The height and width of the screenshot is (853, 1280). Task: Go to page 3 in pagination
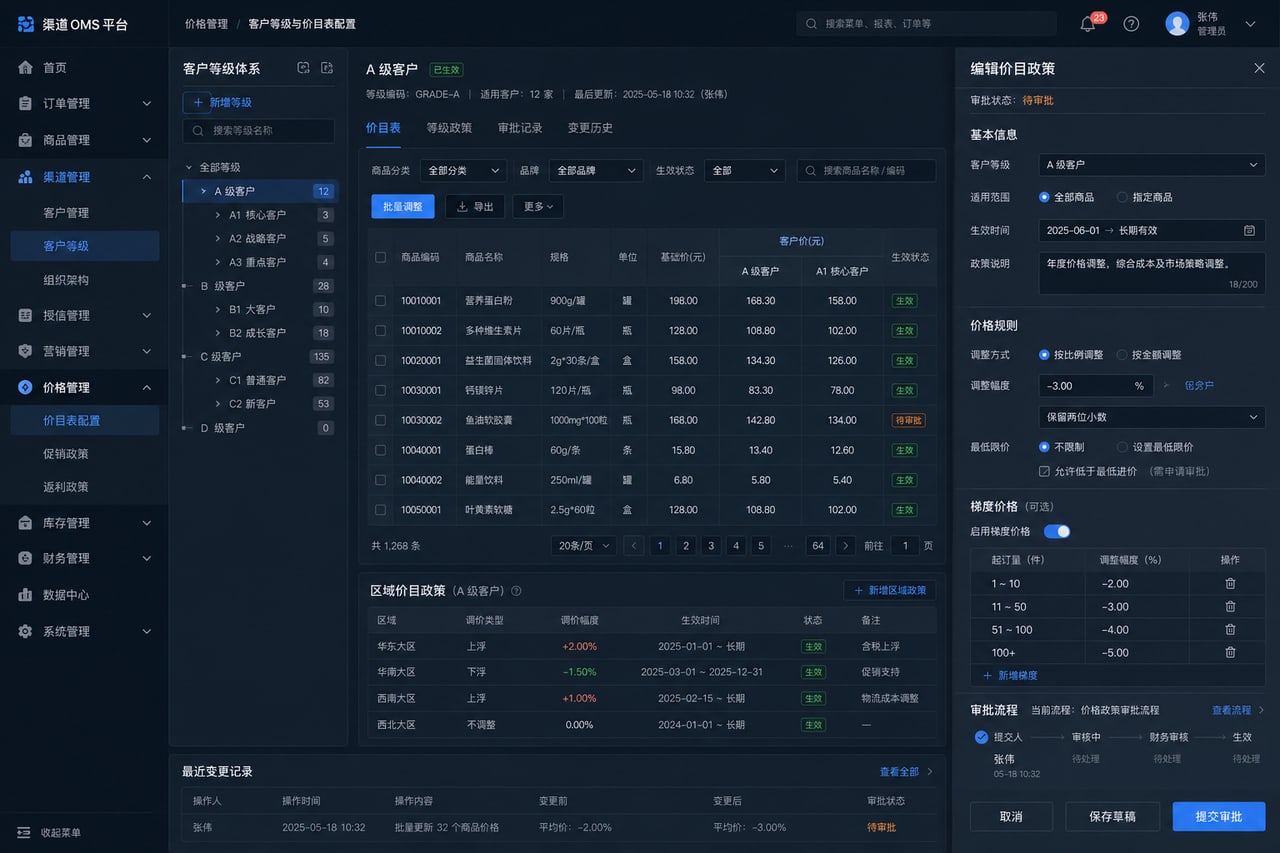[x=711, y=545]
